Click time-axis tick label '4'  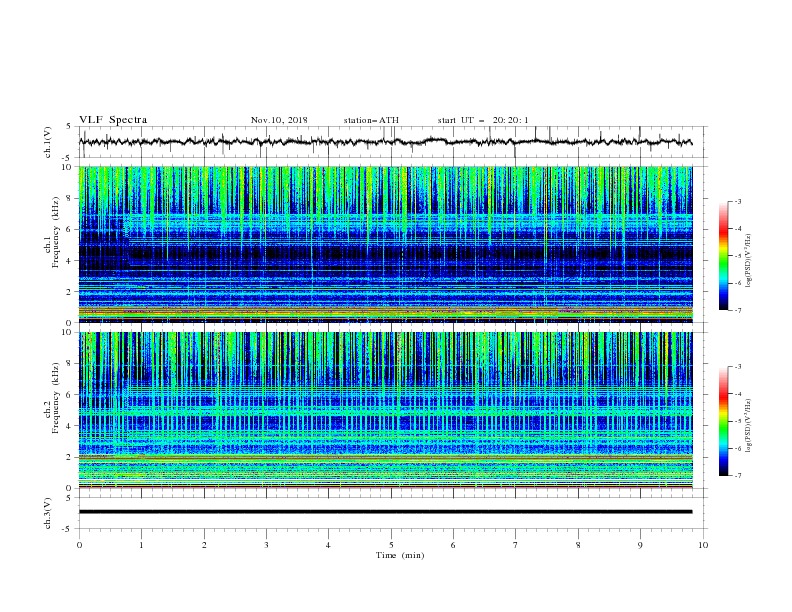[328, 545]
